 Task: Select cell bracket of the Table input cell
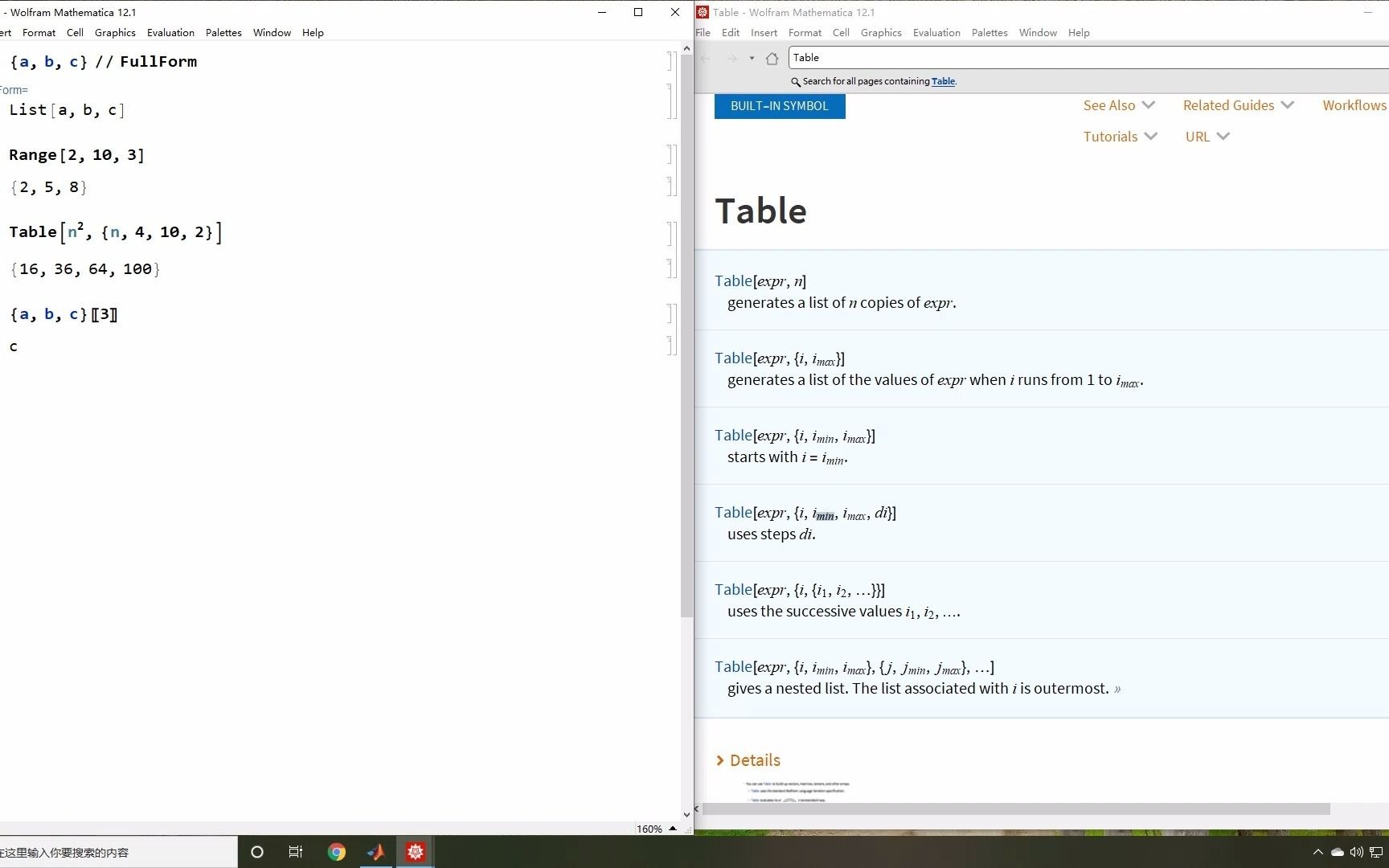[x=672, y=233]
